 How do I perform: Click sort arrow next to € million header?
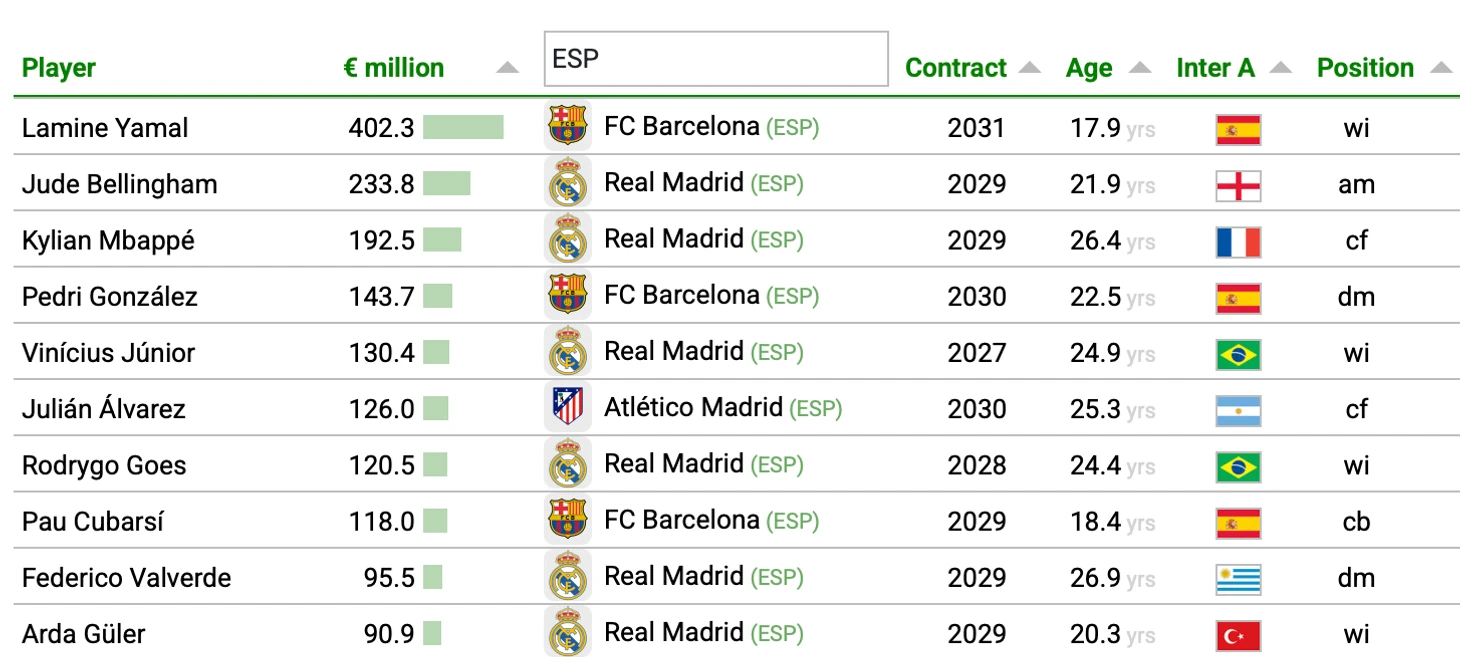click(508, 68)
